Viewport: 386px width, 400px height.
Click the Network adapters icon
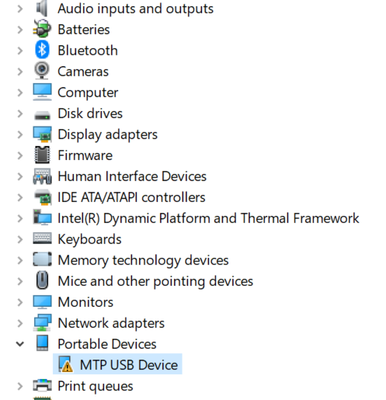pyautogui.click(x=42, y=323)
